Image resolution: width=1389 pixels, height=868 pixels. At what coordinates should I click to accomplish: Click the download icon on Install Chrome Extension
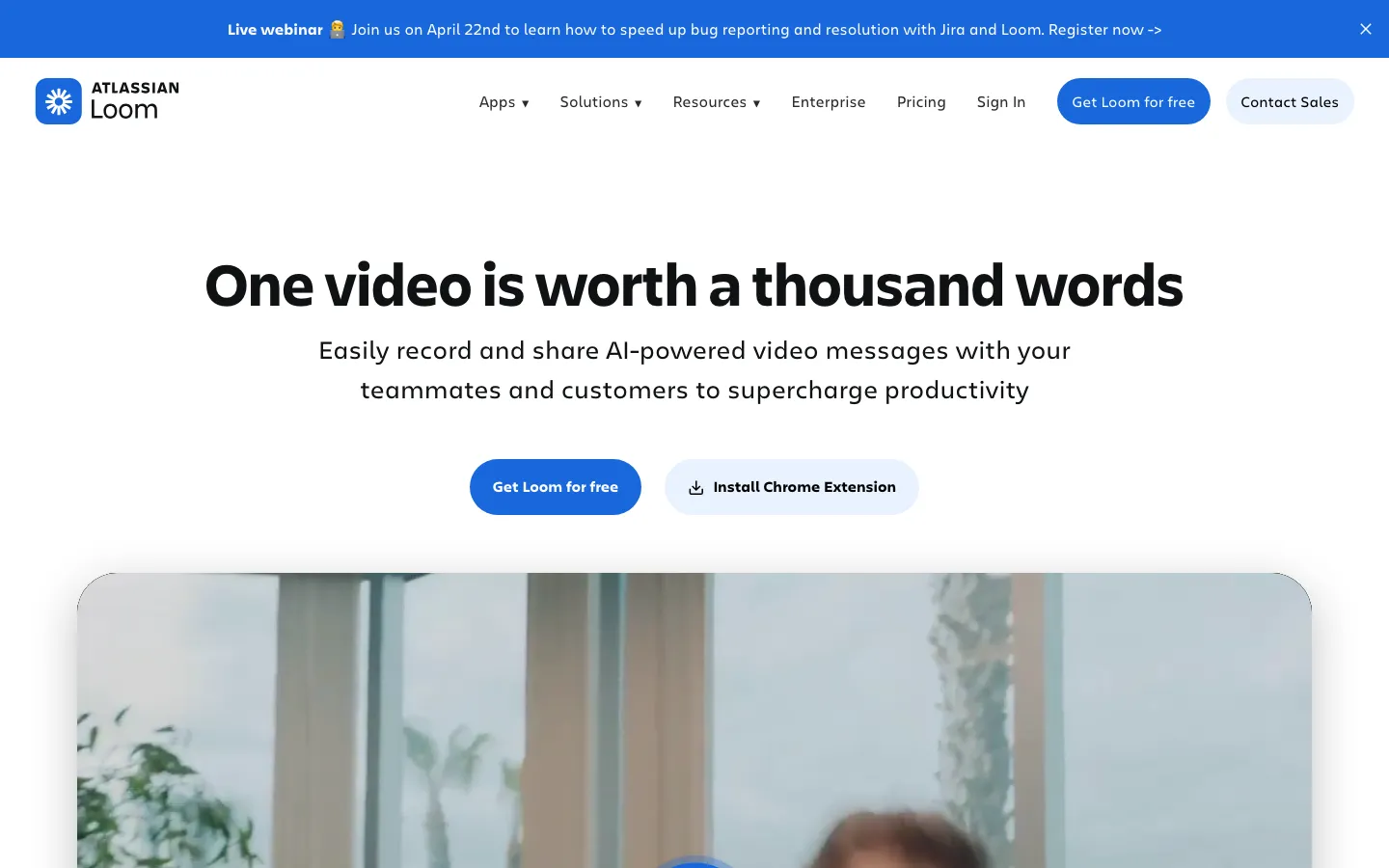coord(695,488)
